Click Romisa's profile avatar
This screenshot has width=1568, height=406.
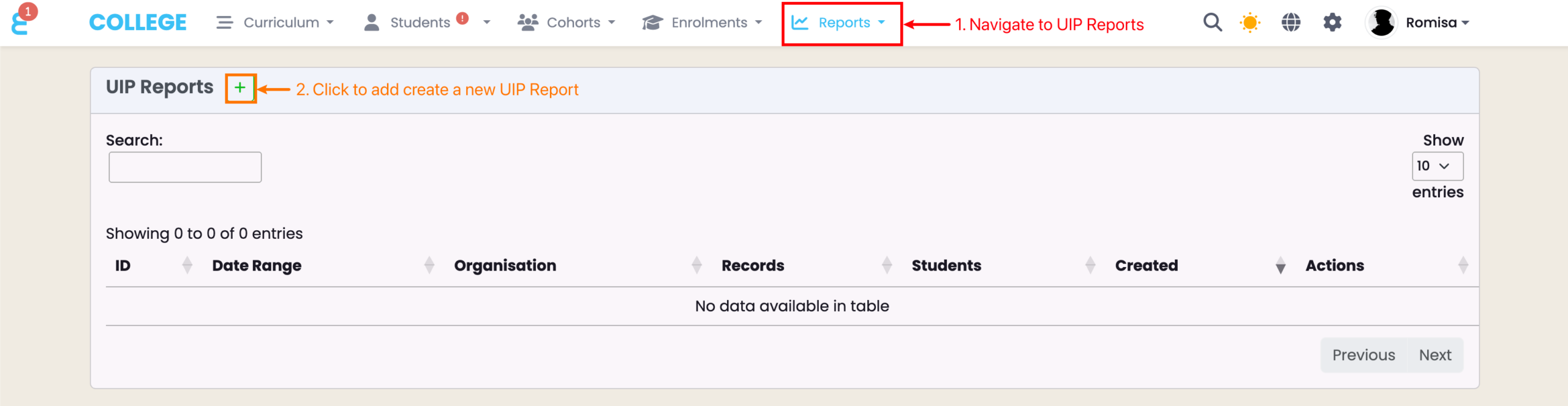pos(1381,23)
